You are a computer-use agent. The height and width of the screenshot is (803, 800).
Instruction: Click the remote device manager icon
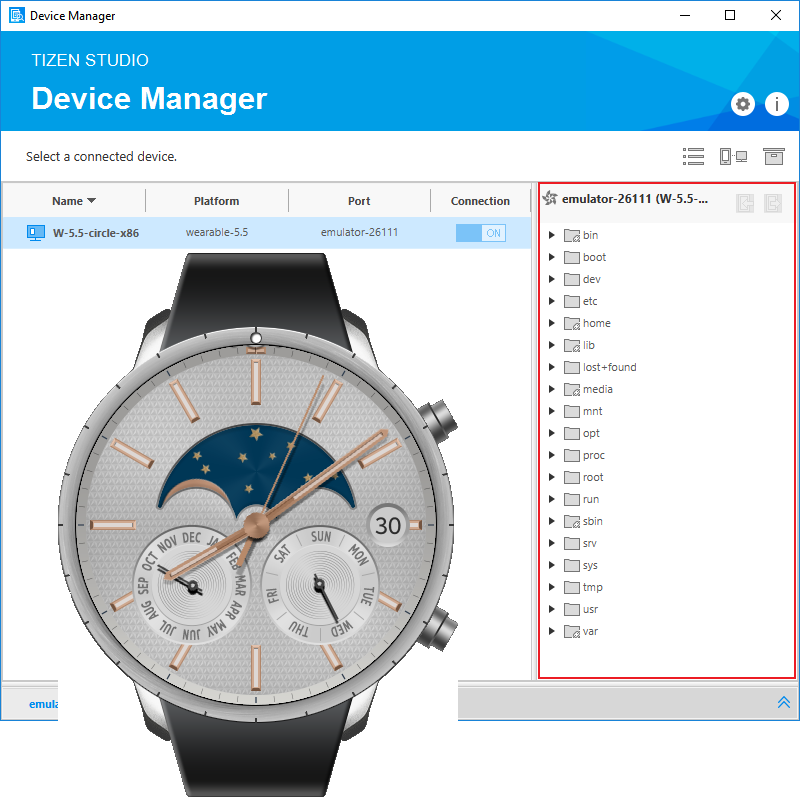point(733,156)
